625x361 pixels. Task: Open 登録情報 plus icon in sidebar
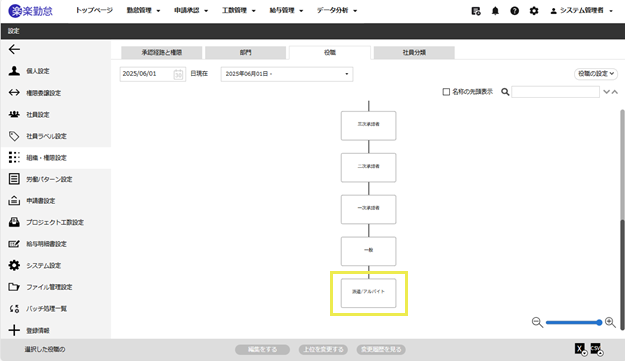point(14,330)
